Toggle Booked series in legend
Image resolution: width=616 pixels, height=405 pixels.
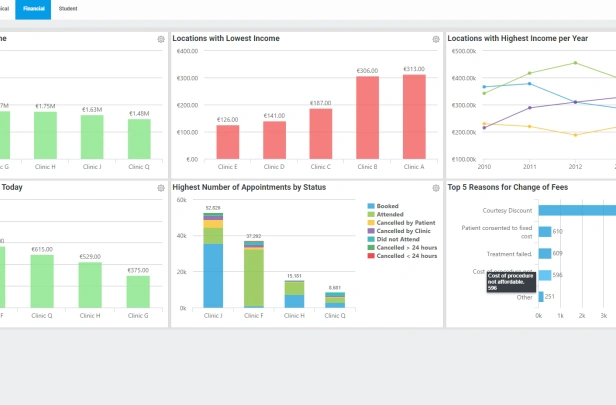383,206
